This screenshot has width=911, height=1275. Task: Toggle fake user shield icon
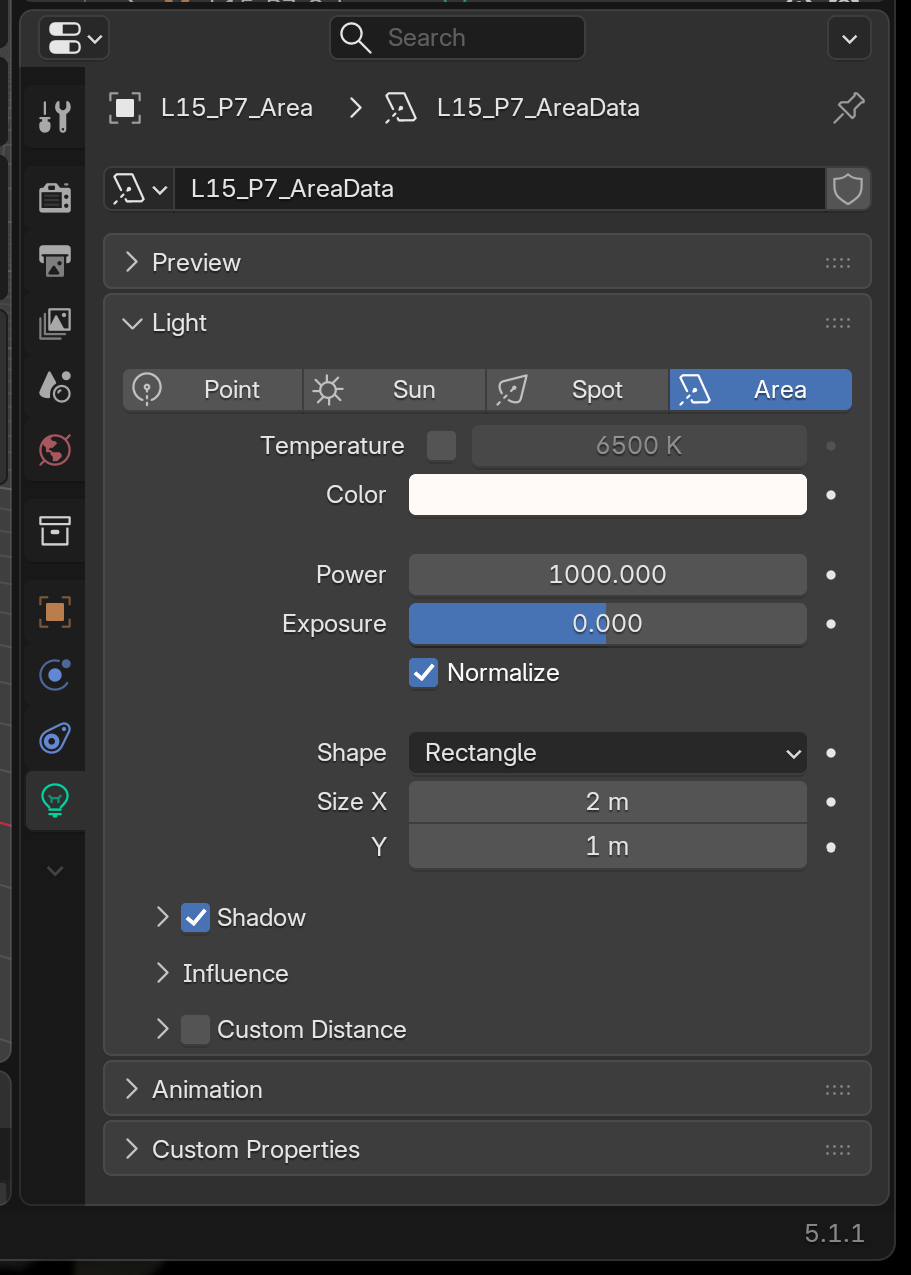(x=848, y=188)
